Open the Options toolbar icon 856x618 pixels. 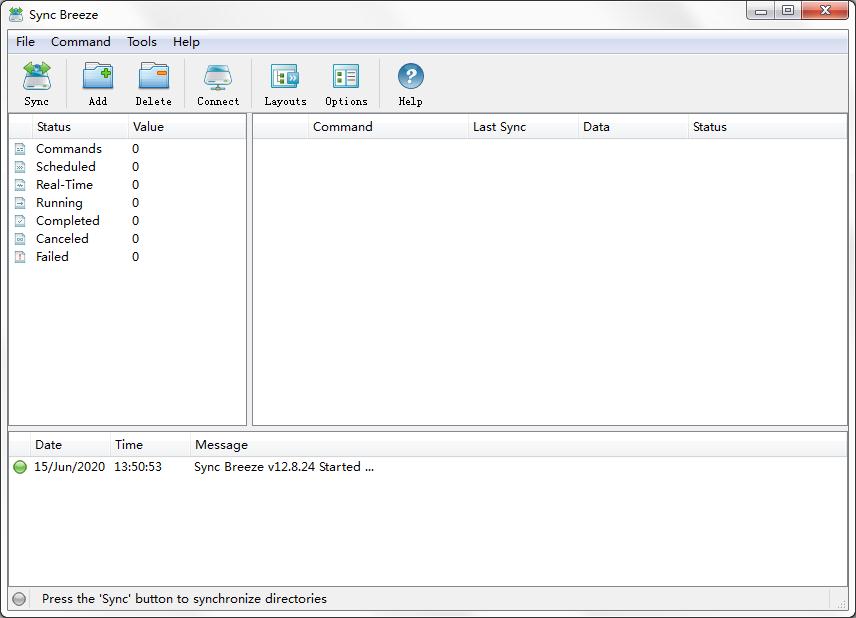[346, 78]
